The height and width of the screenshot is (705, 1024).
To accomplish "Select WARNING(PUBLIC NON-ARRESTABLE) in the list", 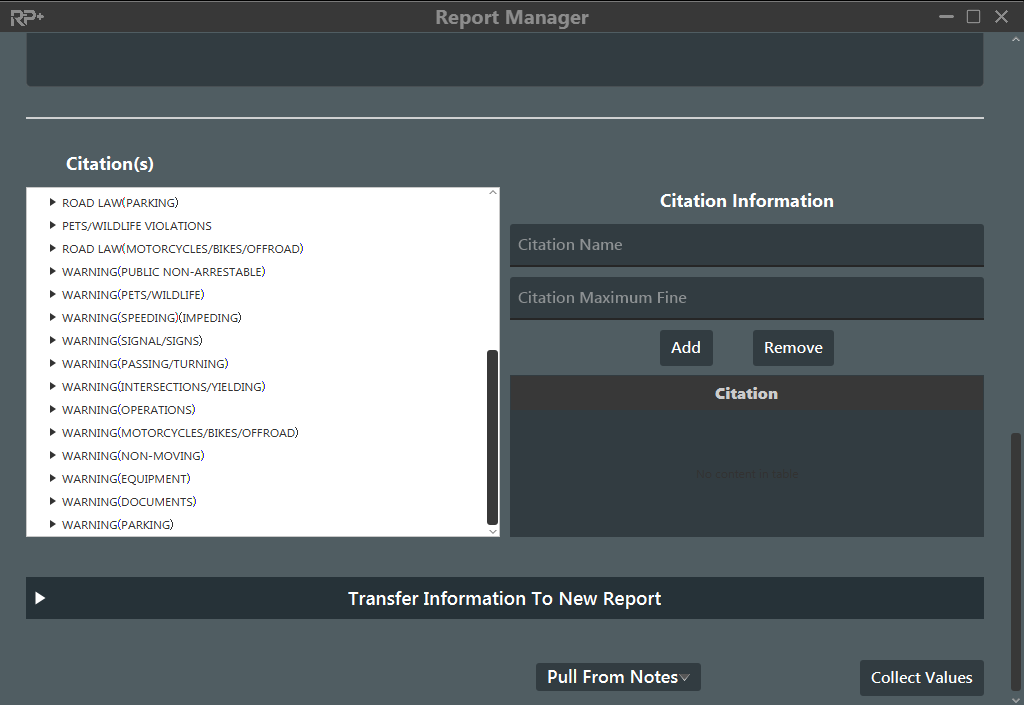I will (x=163, y=272).
